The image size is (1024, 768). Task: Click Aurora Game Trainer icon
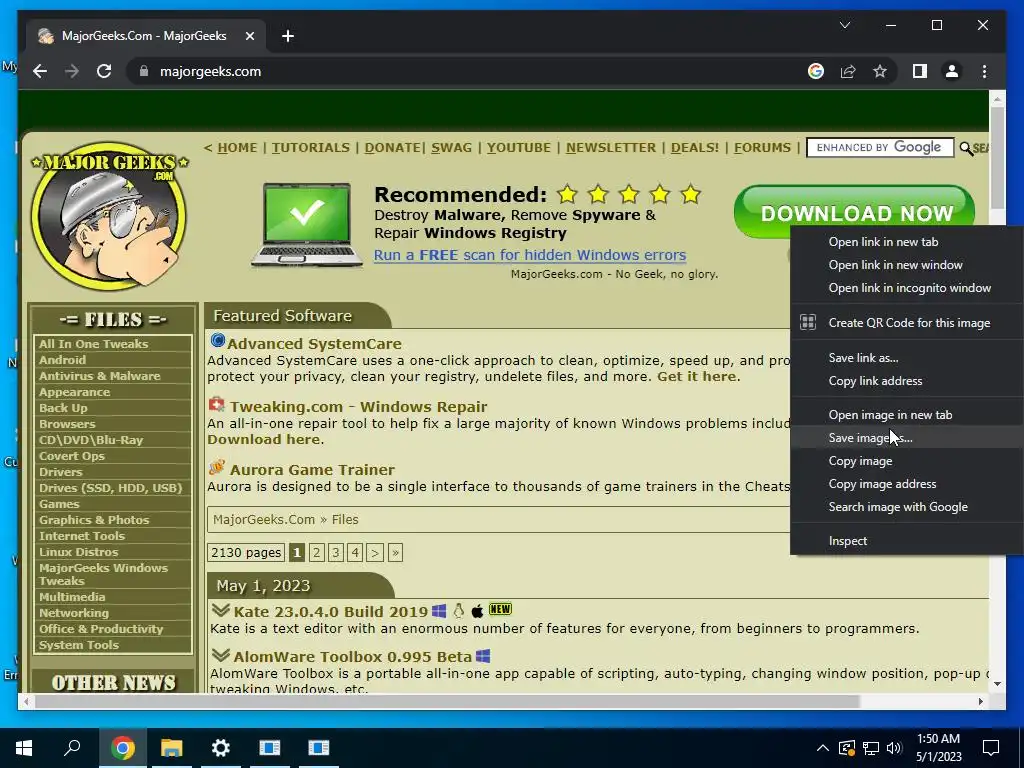217,468
